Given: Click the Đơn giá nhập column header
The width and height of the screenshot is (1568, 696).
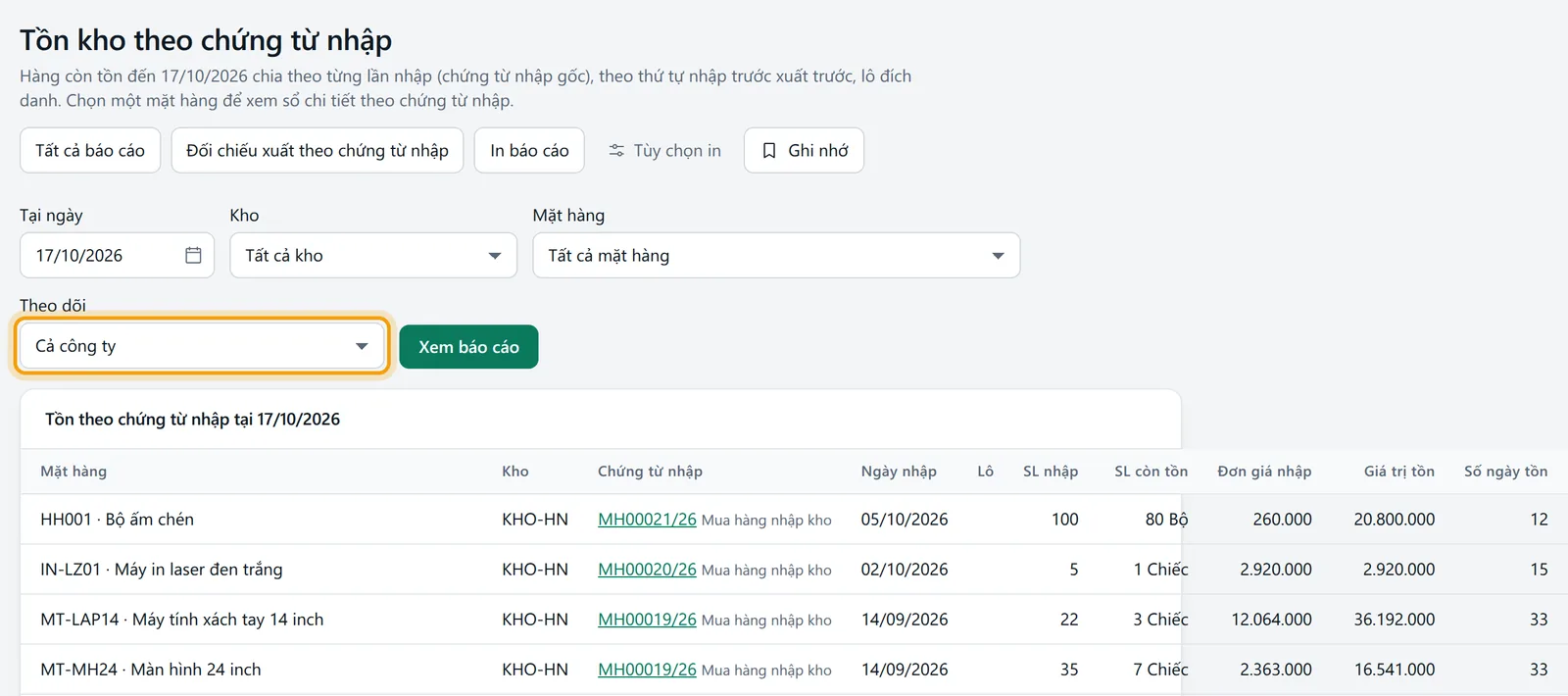Looking at the screenshot, I should pos(1264,472).
